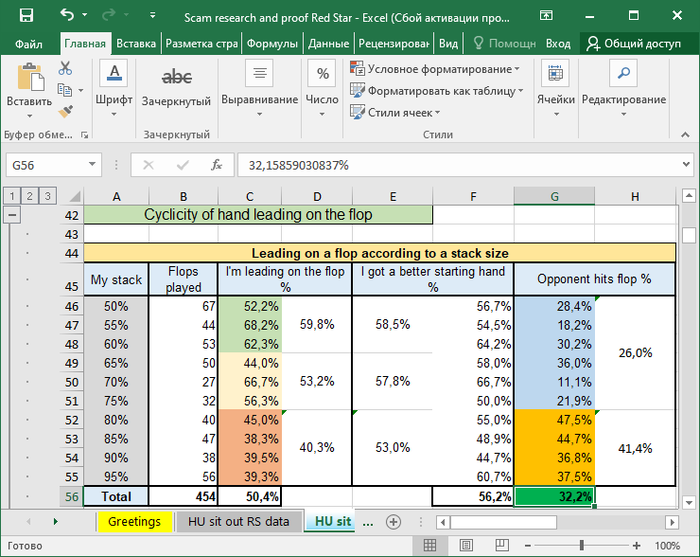The image size is (700, 557).
Task: Open the Формулы tab
Action: click(272, 44)
